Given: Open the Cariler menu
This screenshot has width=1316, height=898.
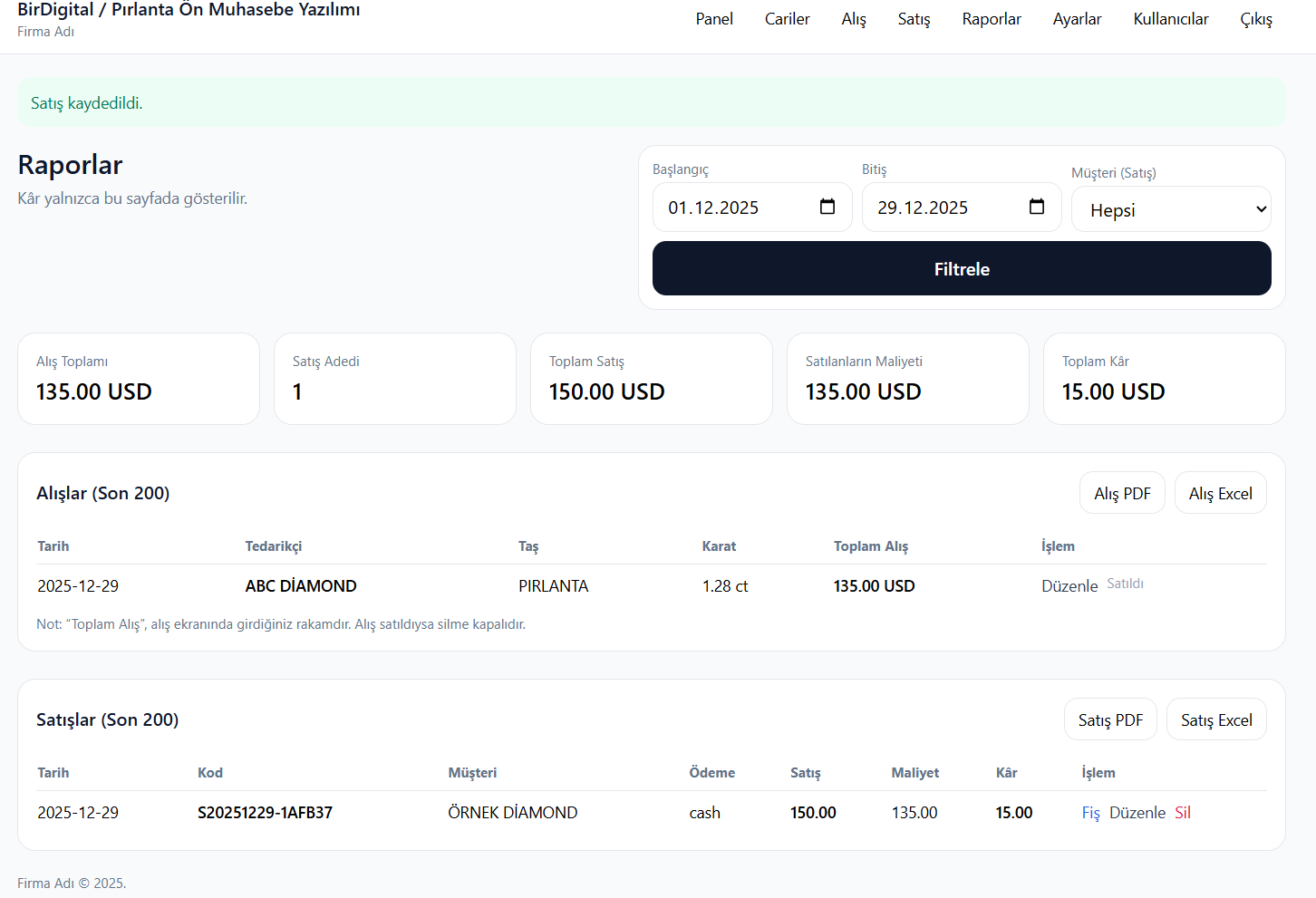Looking at the screenshot, I should (x=787, y=19).
